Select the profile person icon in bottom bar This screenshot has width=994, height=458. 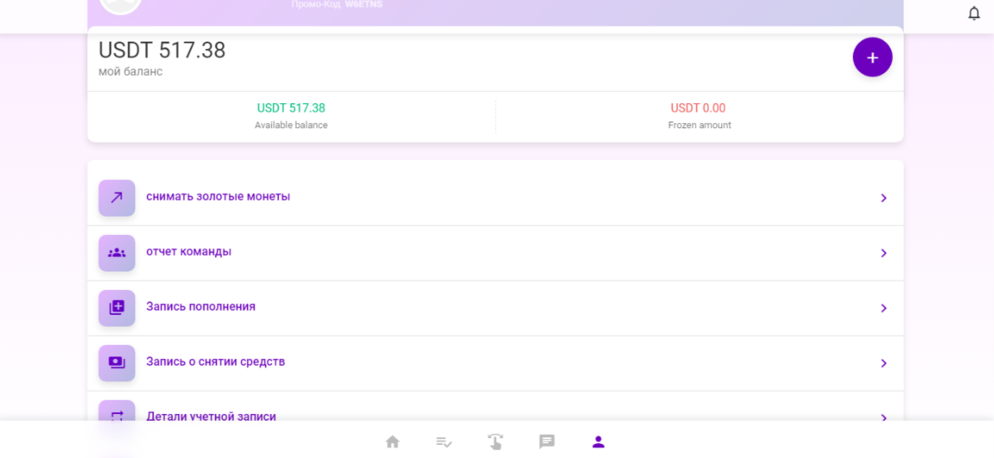[598, 442]
